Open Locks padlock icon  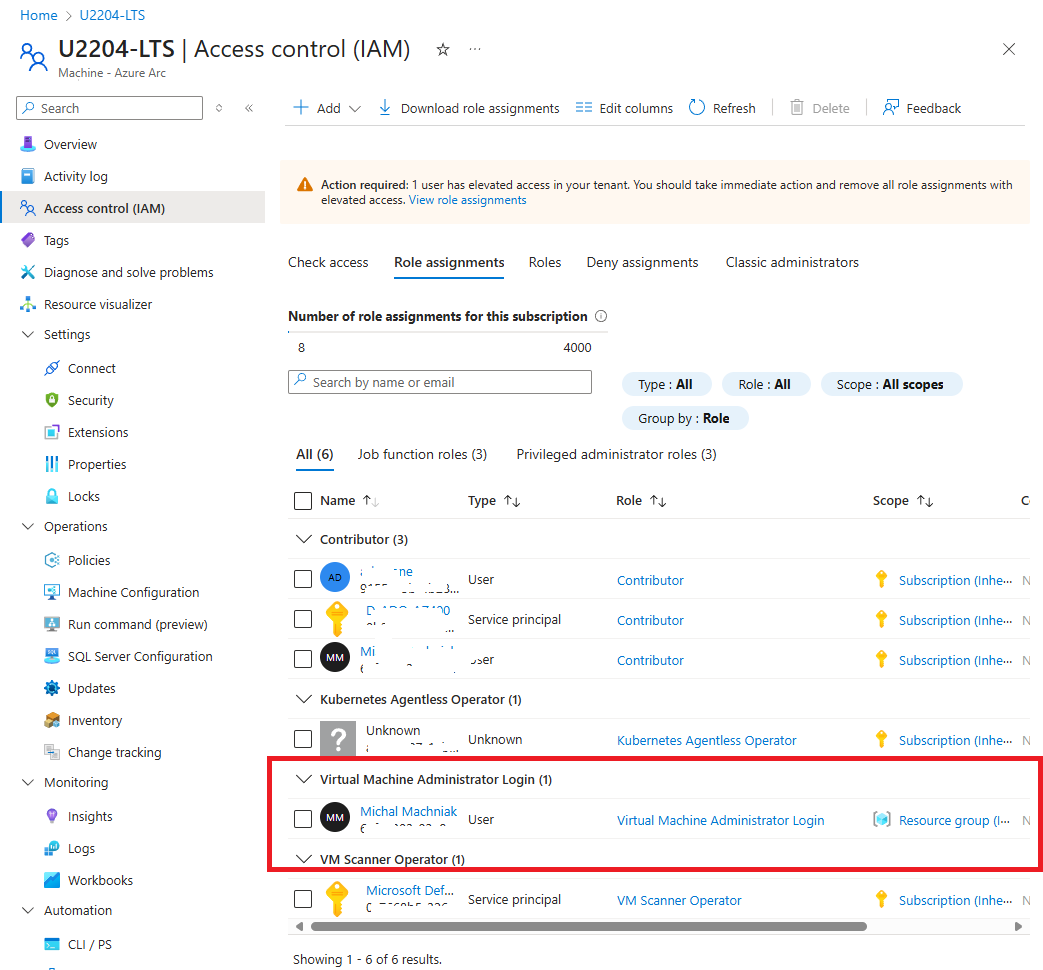click(x=52, y=496)
